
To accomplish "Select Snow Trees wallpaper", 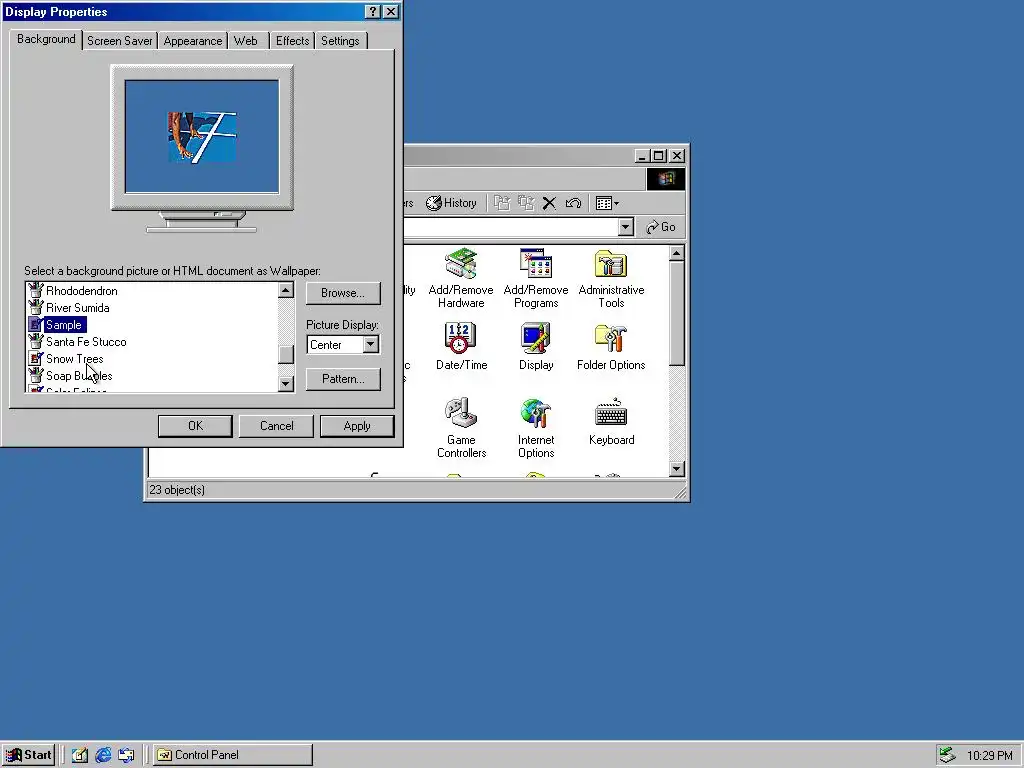I will 74,359.
